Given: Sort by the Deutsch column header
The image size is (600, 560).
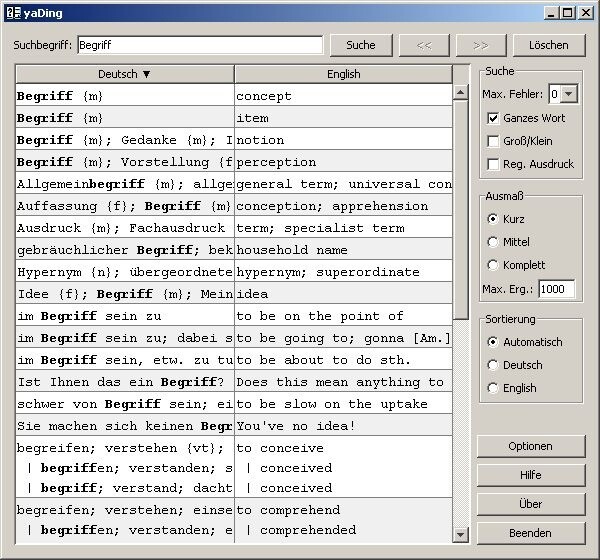Looking at the screenshot, I should pyautogui.click(x=125, y=74).
